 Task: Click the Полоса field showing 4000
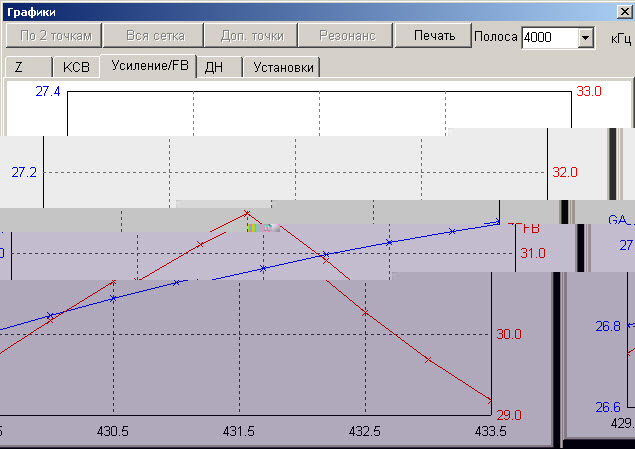pyautogui.click(x=548, y=38)
